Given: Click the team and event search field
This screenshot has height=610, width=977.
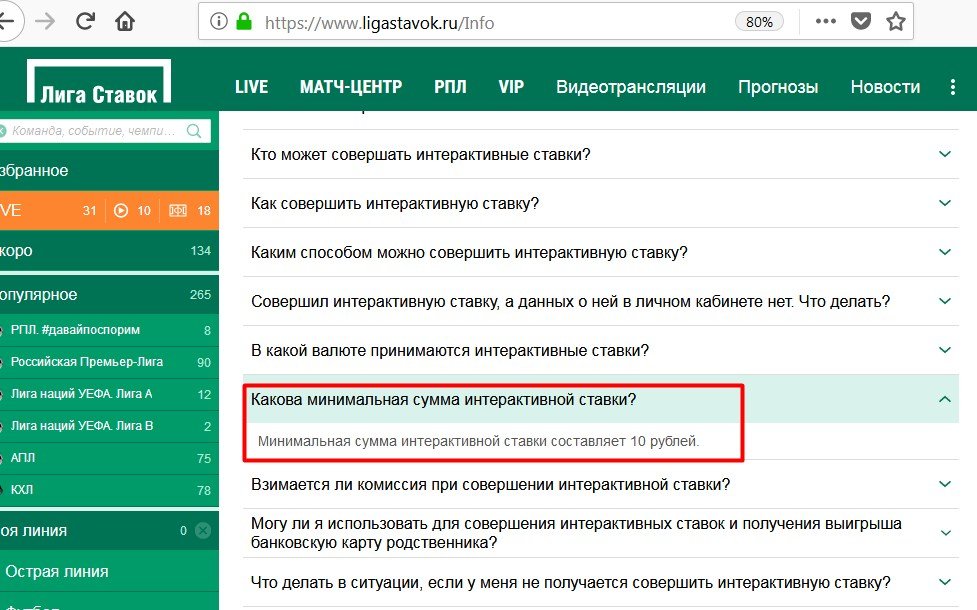Looking at the screenshot, I should (x=94, y=130).
